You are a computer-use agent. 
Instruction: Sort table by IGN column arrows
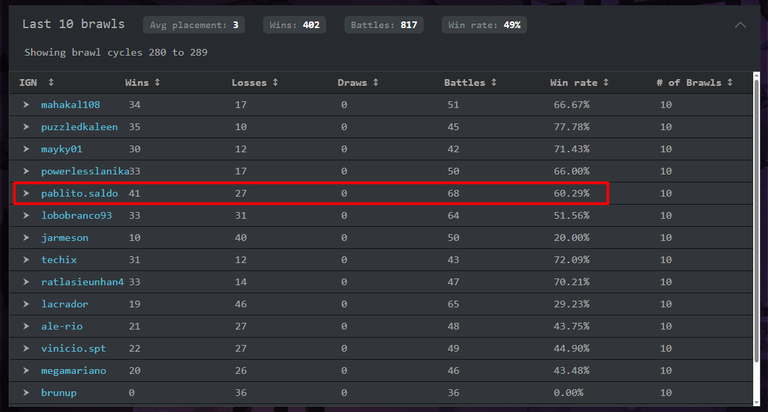click(51, 82)
